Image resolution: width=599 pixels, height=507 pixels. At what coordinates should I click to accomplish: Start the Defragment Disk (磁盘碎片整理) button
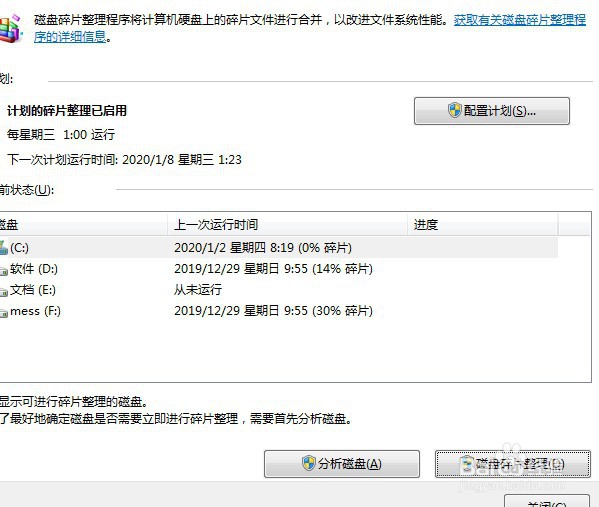[513, 464]
